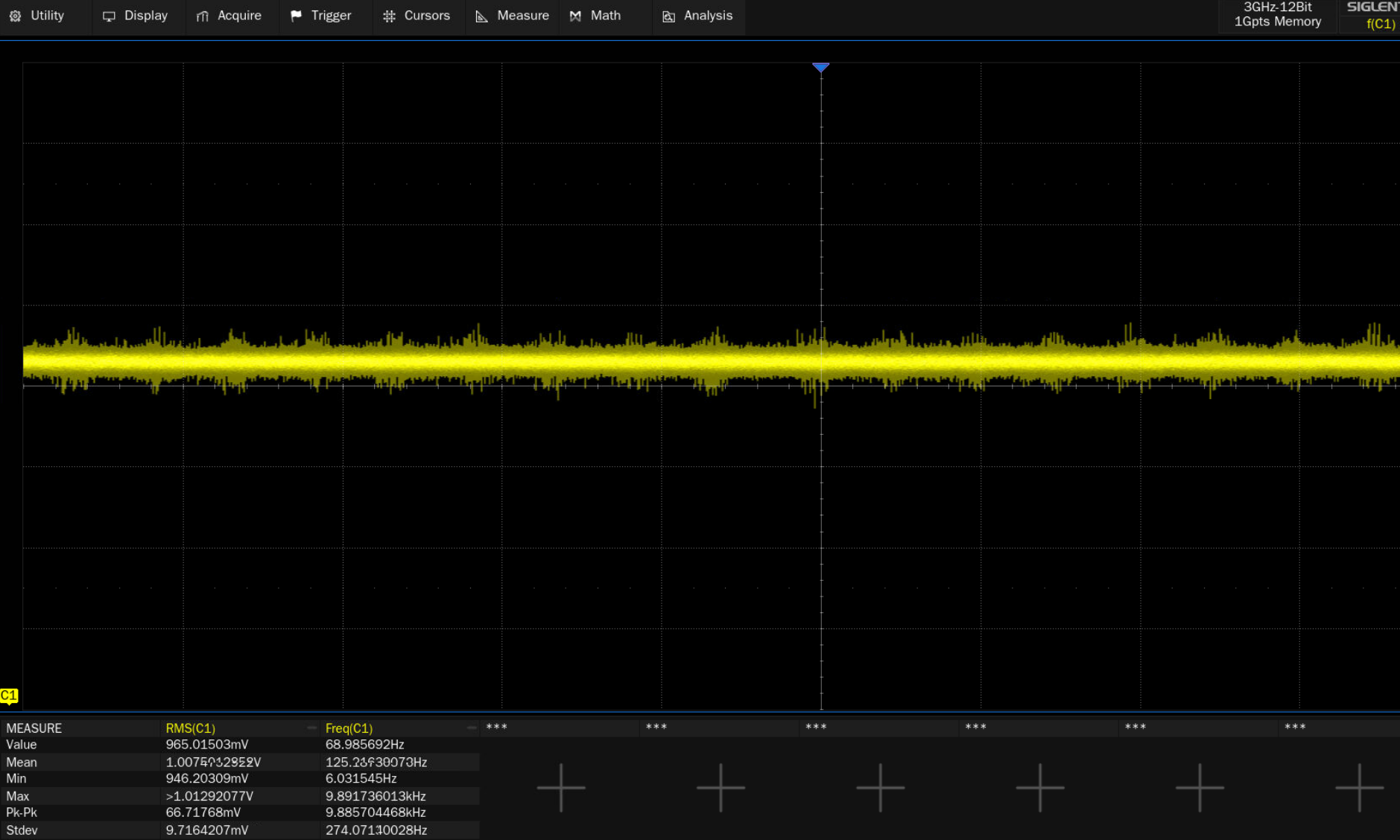Click RMS Min 946.20309mV
Image resolution: width=1400 pixels, height=840 pixels.
(x=207, y=779)
